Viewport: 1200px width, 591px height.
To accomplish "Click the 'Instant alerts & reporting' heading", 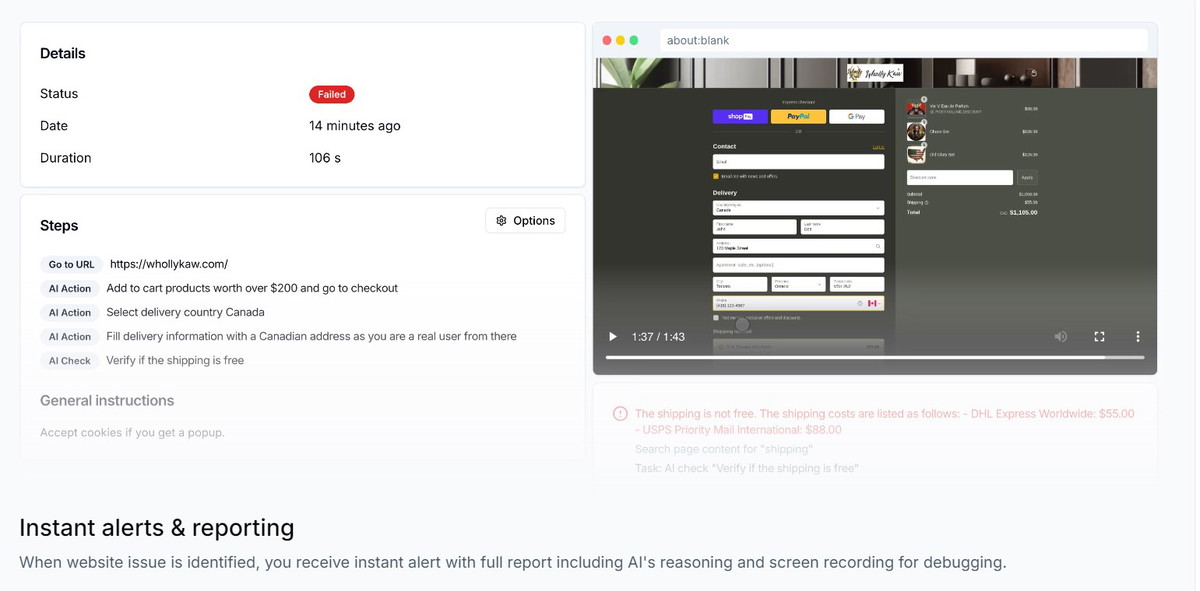I will (x=157, y=528).
